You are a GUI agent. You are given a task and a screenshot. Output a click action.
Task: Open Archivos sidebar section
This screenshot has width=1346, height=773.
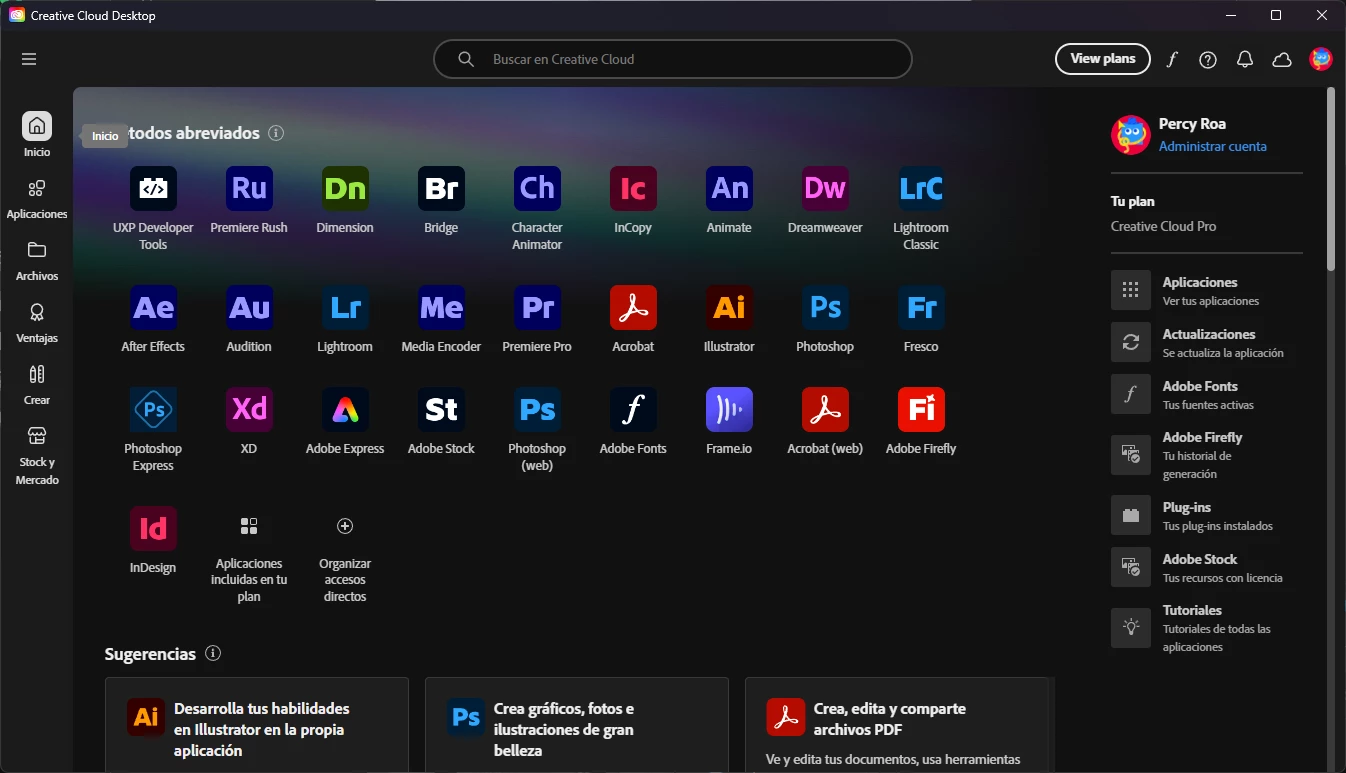(x=37, y=260)
